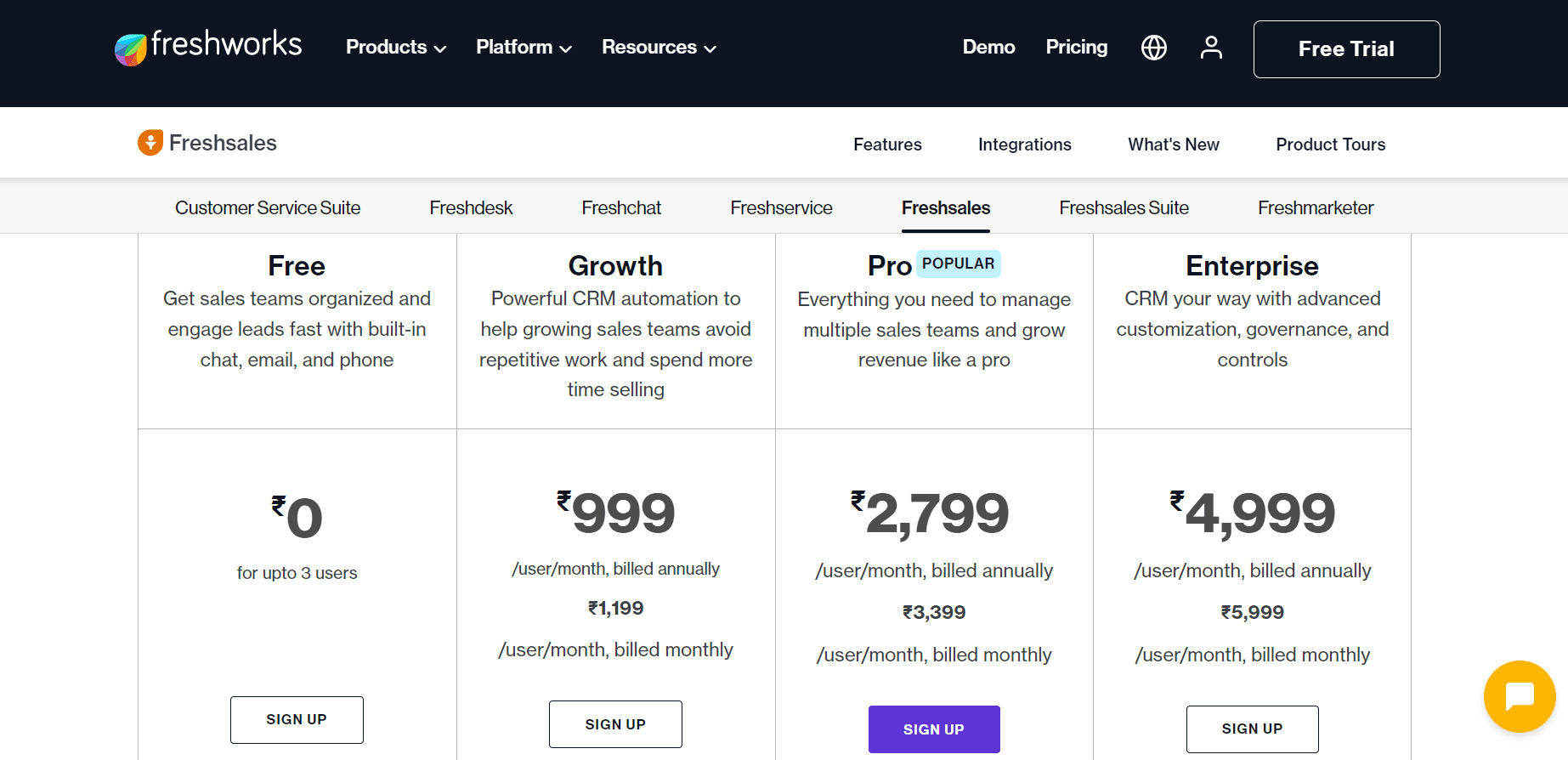Sign up for the Growth plan
Image resolution: width=1568 pixels, height=760 pixels.
coord(615,724)
